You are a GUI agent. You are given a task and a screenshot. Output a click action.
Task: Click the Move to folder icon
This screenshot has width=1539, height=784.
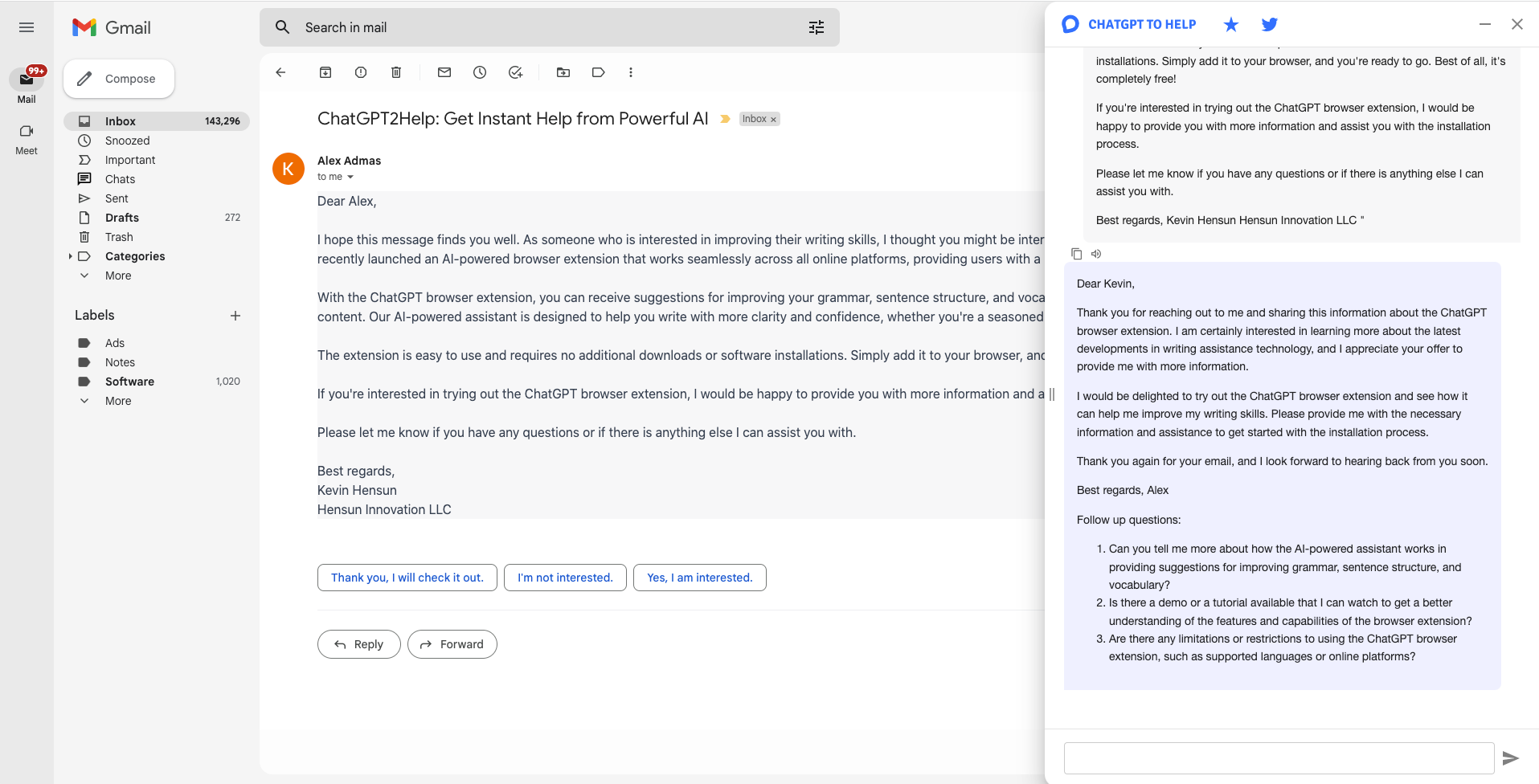coord(563,72)
